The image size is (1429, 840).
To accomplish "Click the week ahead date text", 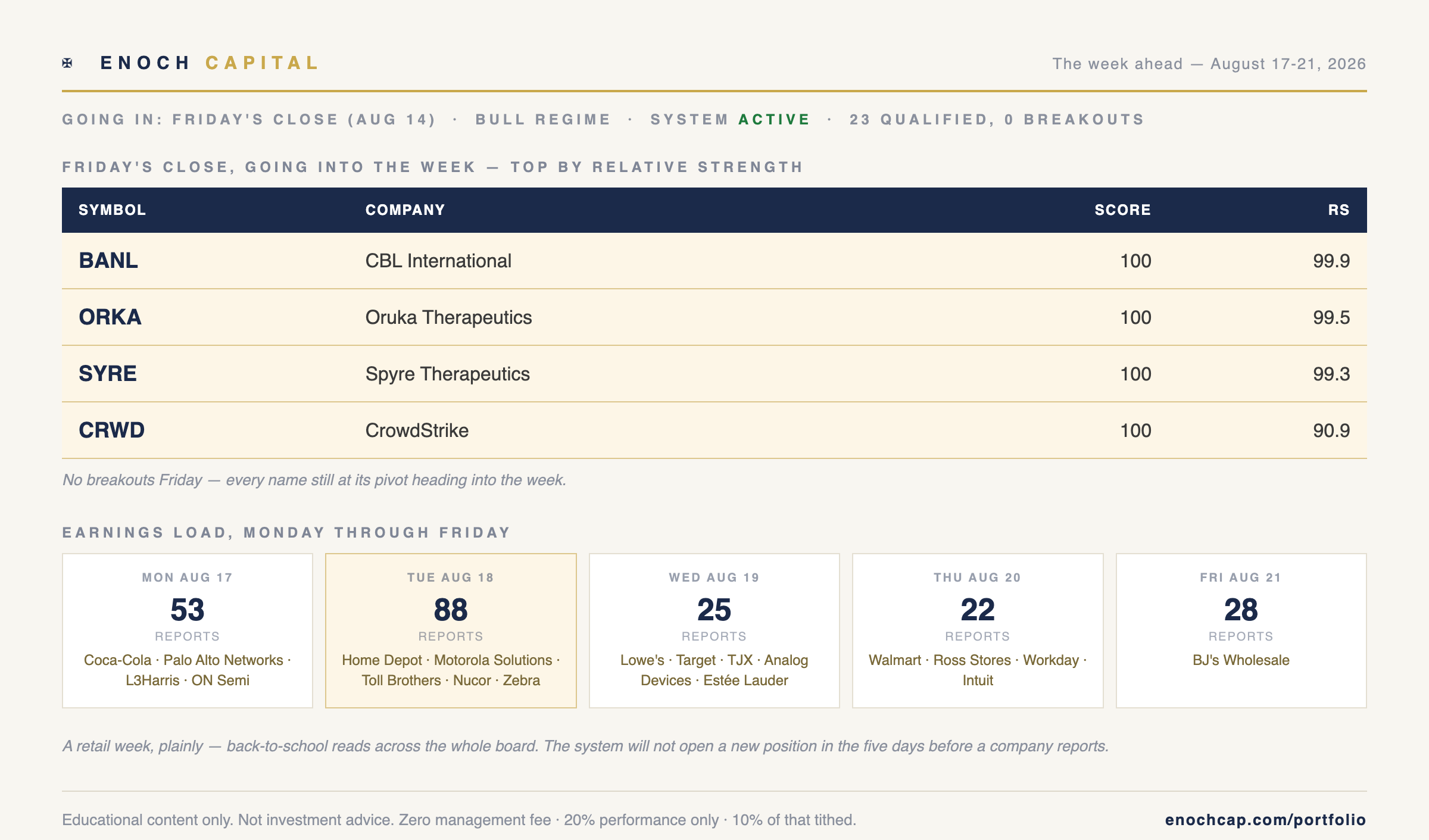I will point(1209,64).
